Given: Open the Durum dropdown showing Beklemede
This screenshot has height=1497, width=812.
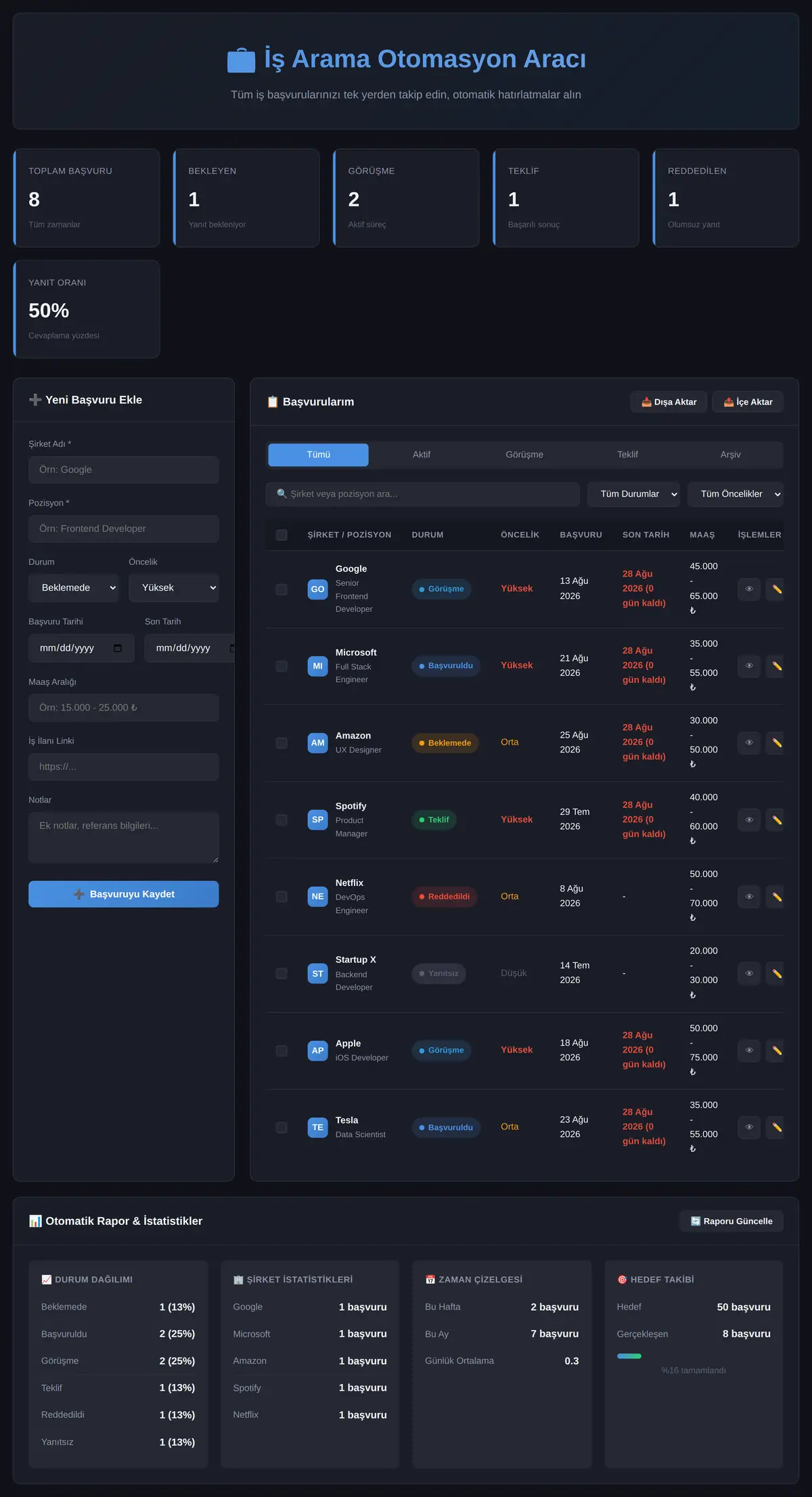Looking at the screenshot, I should (73, 587).
